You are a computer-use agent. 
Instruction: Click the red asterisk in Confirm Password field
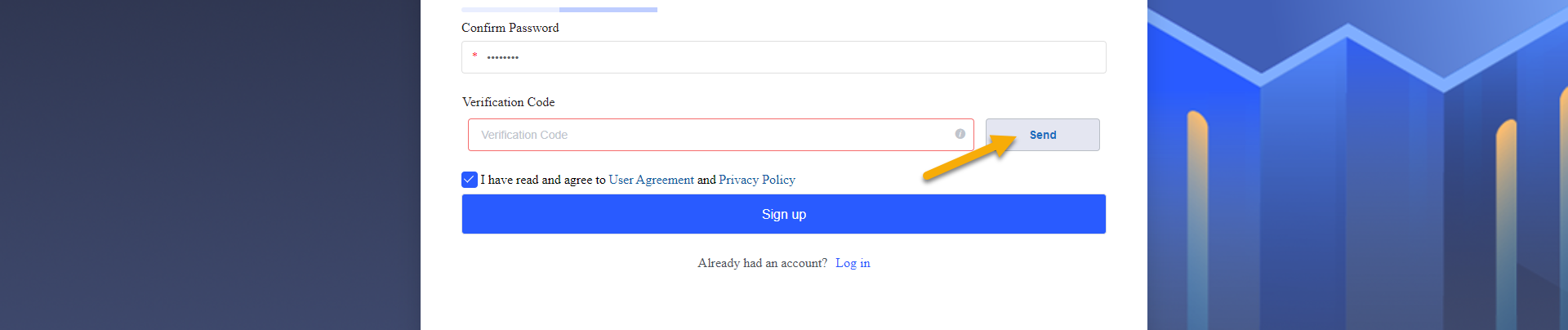point(474,56)
